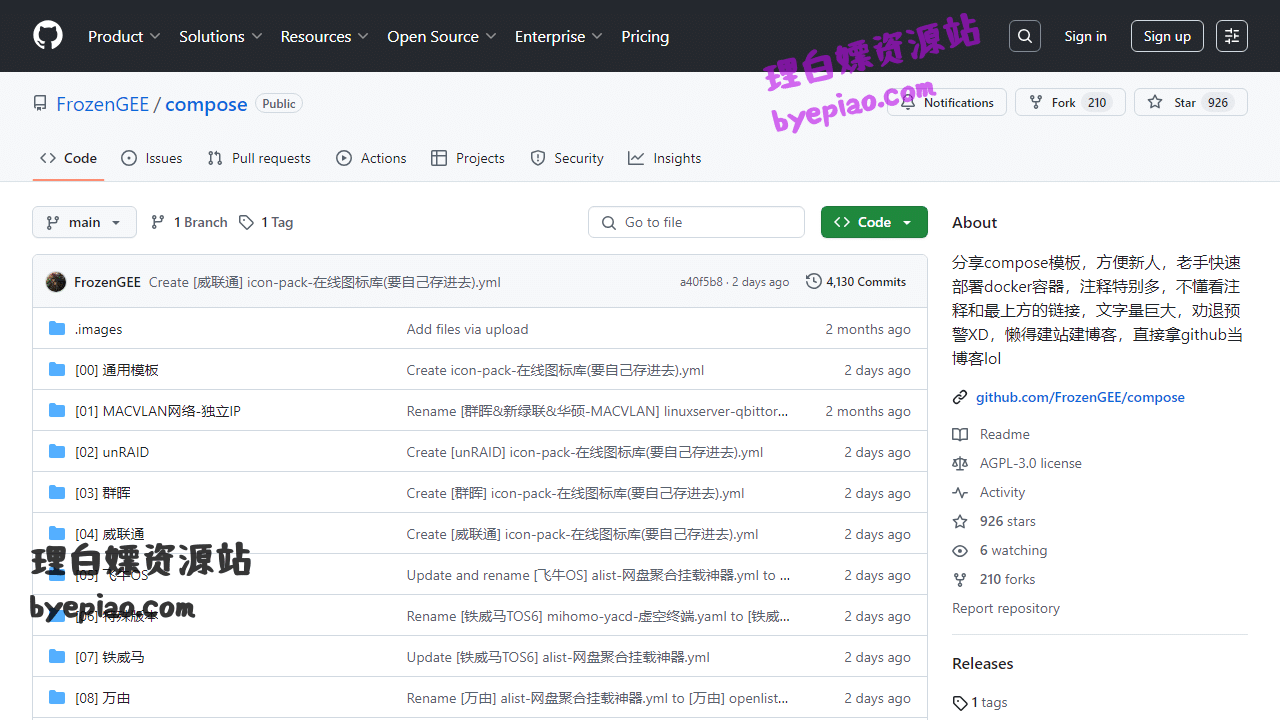The height and width of the screenshot is (720, 1280).
Task: Click folder icon for [02] unRAID
Action: tap(57, 452)
